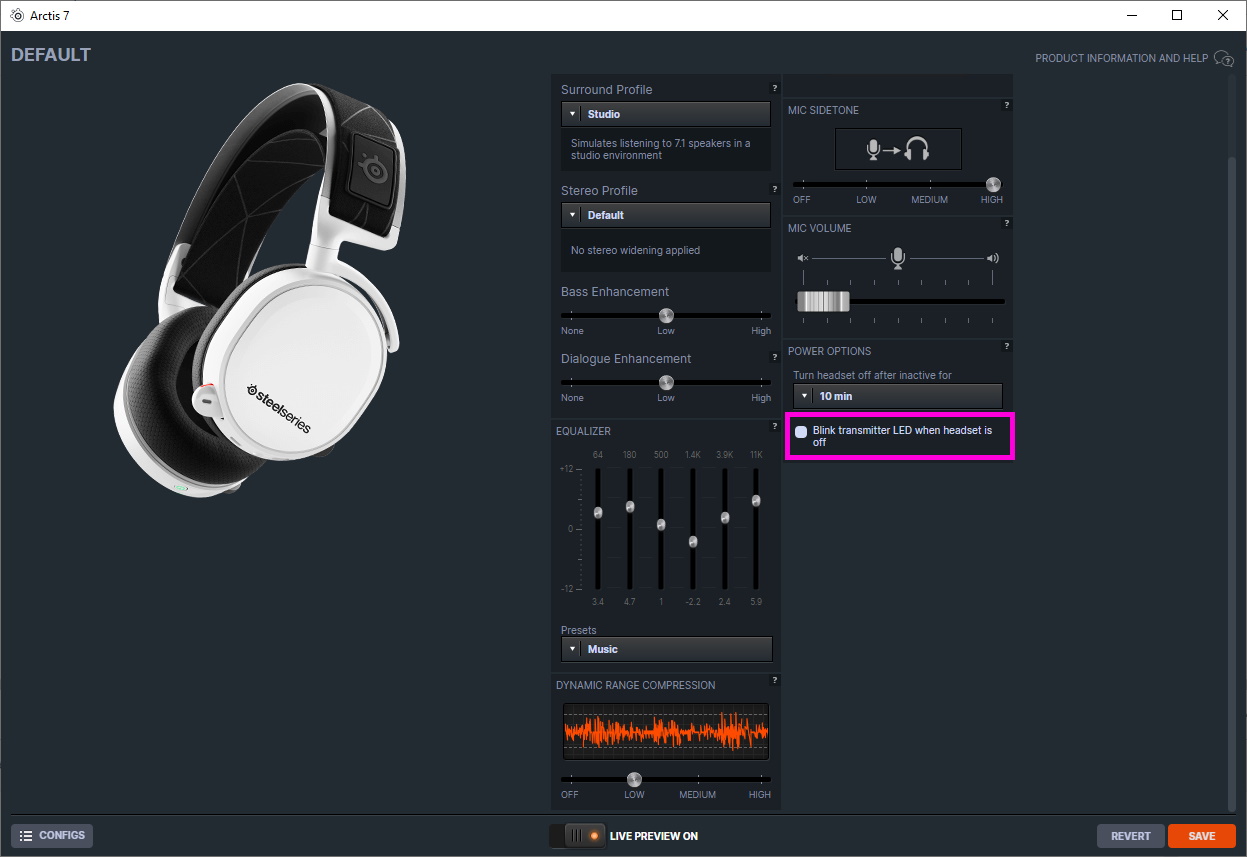Click the Compression OFF label
This screenshot has height=857, width=1247.
(x=570, y=795)
